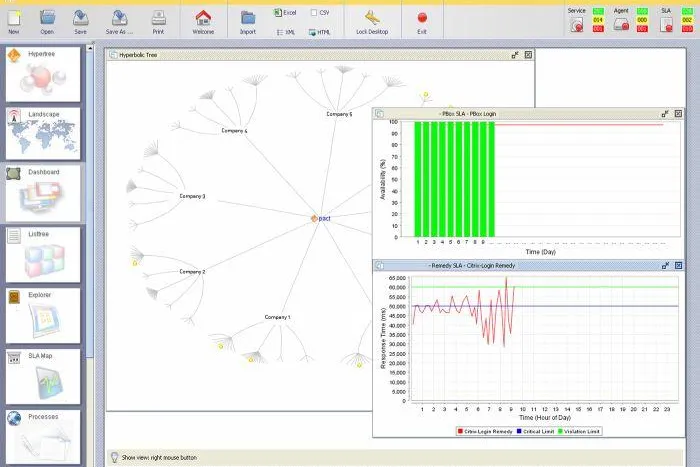Click the Time (Day) axis label
Image resolution: width=700 pixels, height=467 pixels.
[x=541, y=252]
